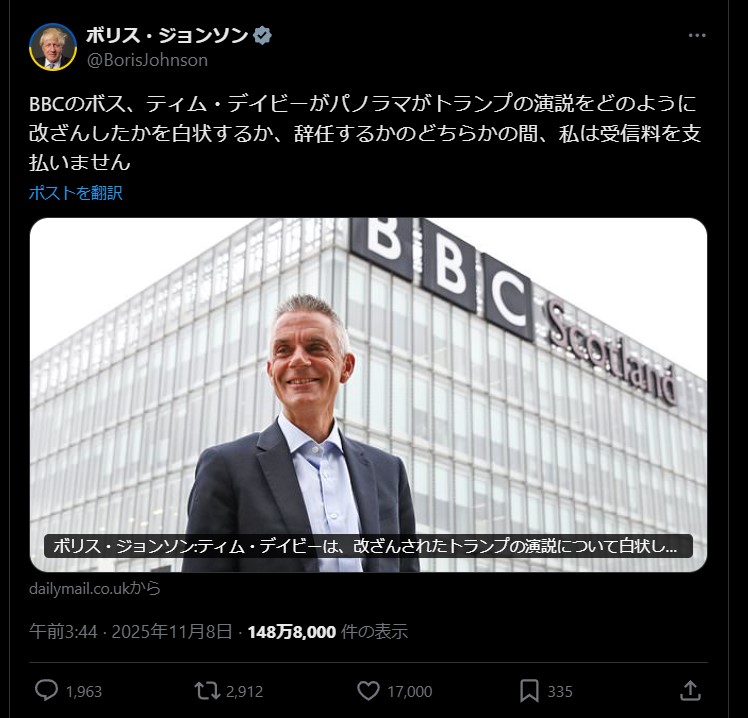
Task: Open Boris Johnson's profile avatar
Action: 52,46
